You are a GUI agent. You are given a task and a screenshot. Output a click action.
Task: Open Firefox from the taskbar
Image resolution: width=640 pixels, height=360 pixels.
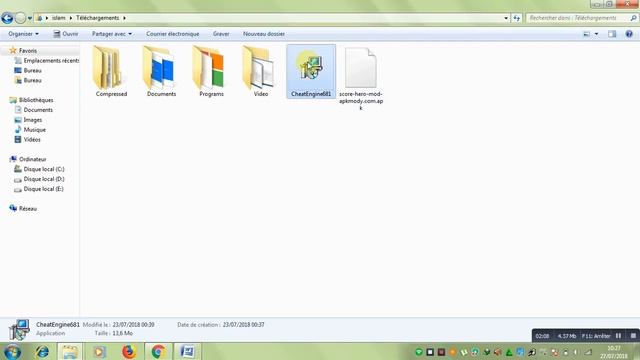129,351
